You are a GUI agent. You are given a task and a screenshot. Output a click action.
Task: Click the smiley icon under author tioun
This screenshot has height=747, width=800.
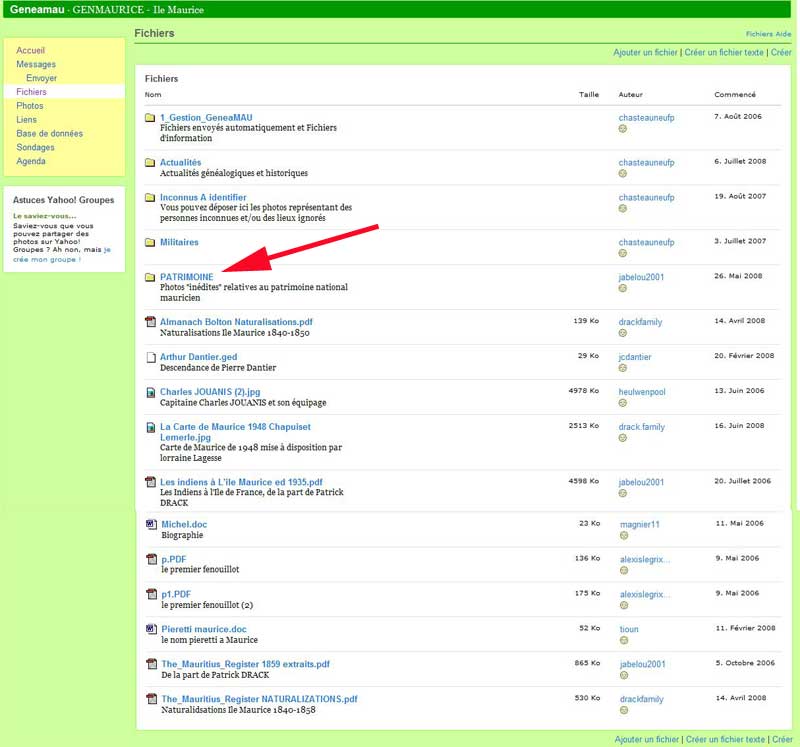[623, 640]
